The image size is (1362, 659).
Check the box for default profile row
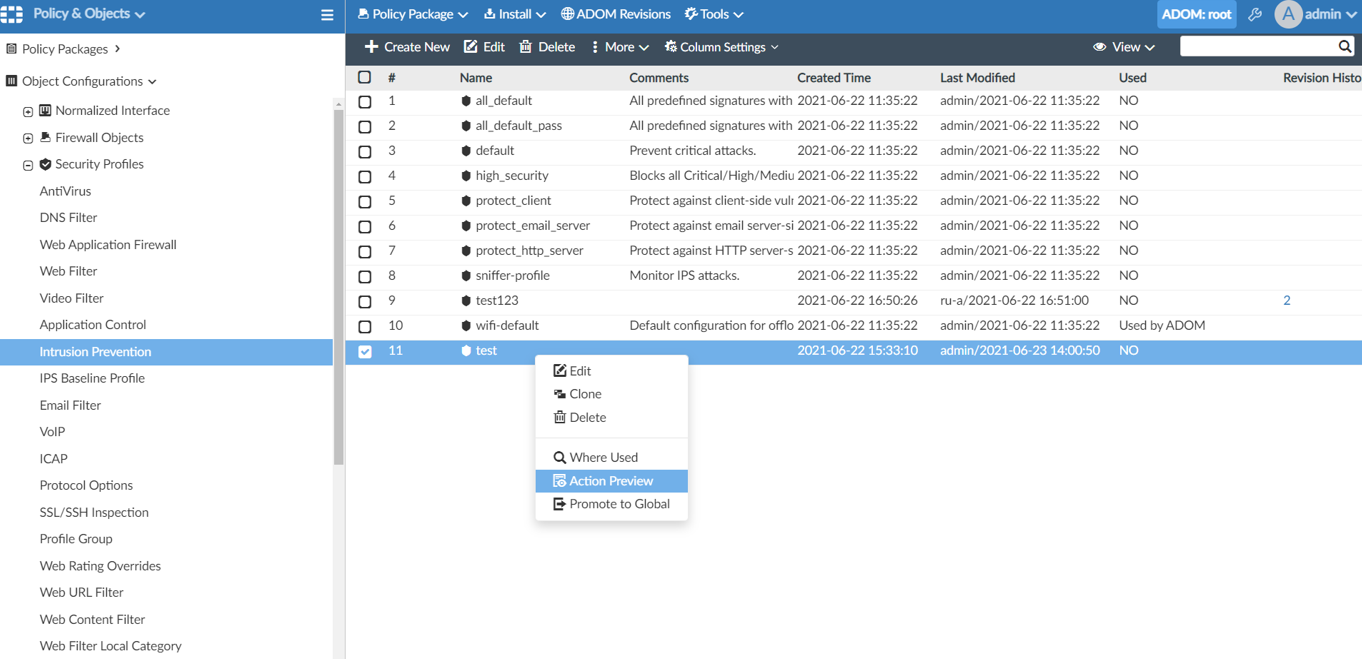point(365,152)
